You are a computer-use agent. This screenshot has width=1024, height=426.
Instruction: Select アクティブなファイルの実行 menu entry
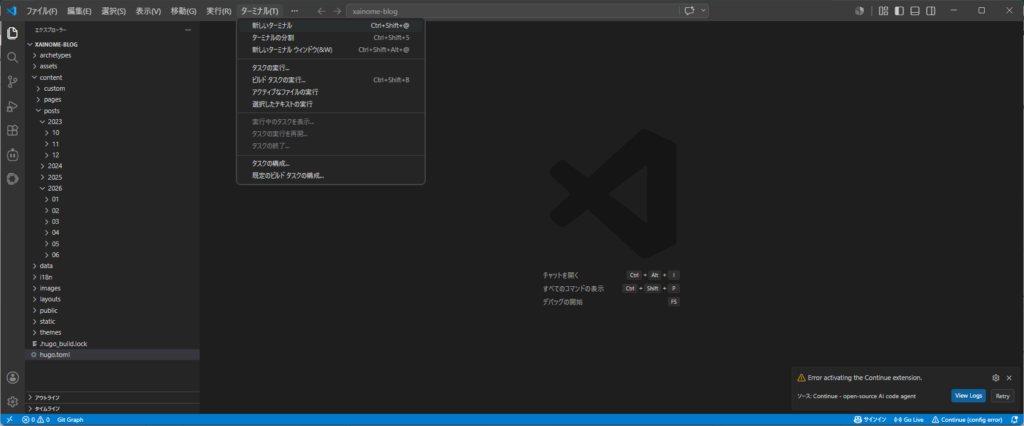pos(330,92)
